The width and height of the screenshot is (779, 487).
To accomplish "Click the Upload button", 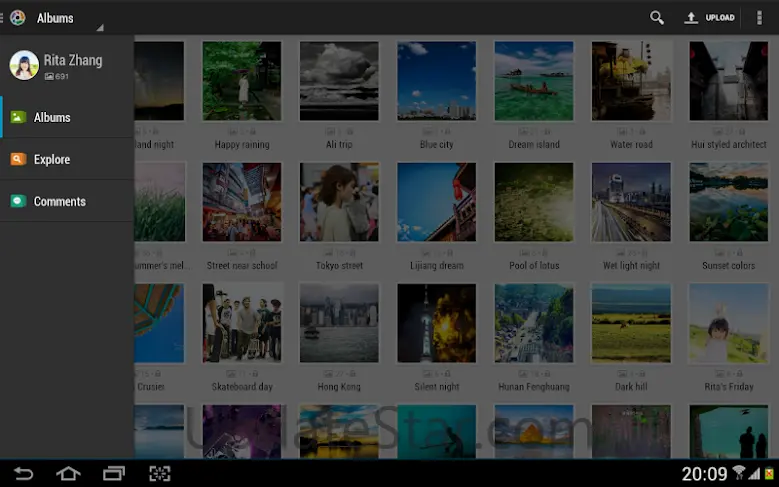I will pos(709,18).
